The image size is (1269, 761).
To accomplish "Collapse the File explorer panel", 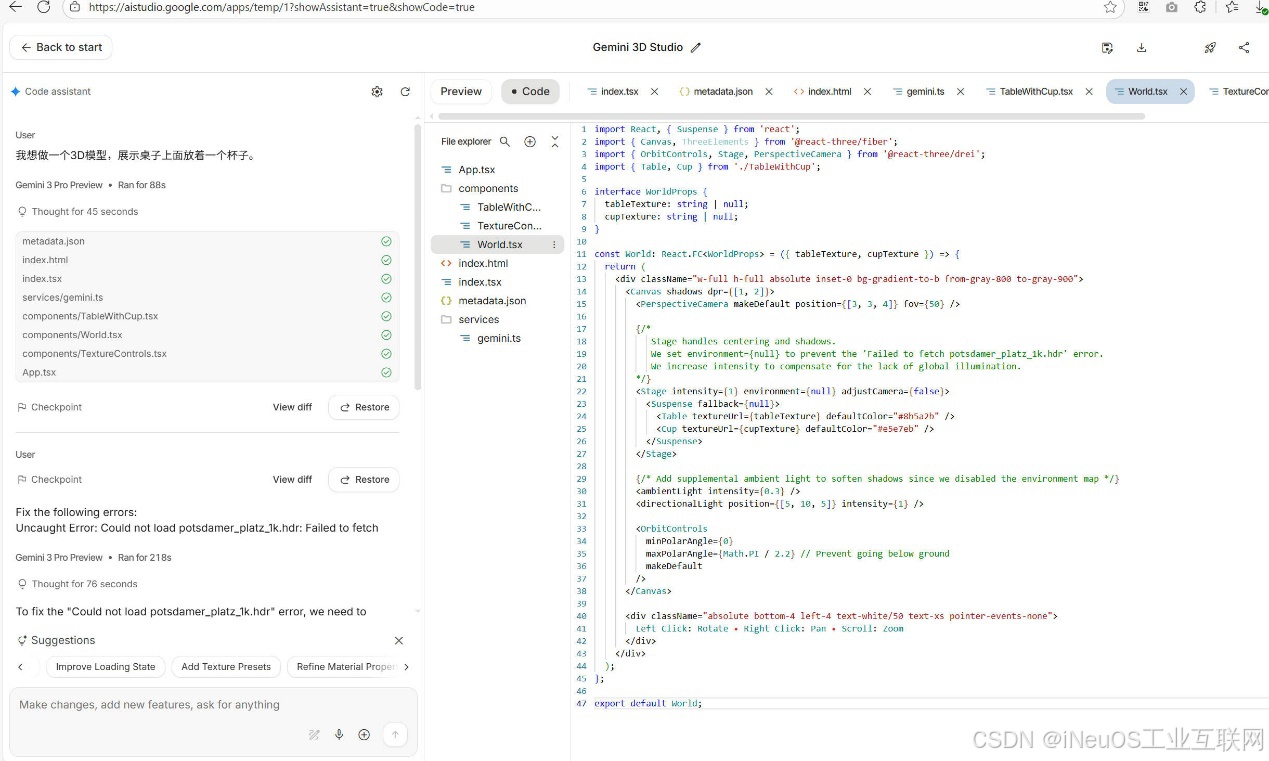I will point(555,142).
